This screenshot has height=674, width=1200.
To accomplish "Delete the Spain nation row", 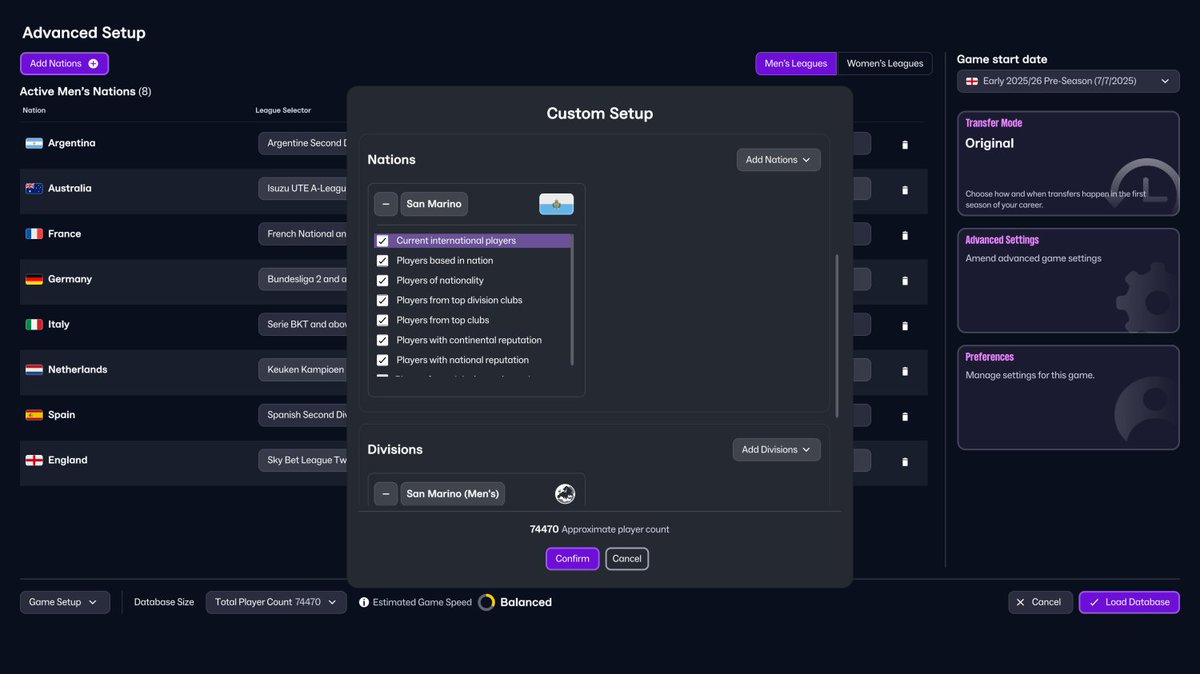I will pos(905,416).
